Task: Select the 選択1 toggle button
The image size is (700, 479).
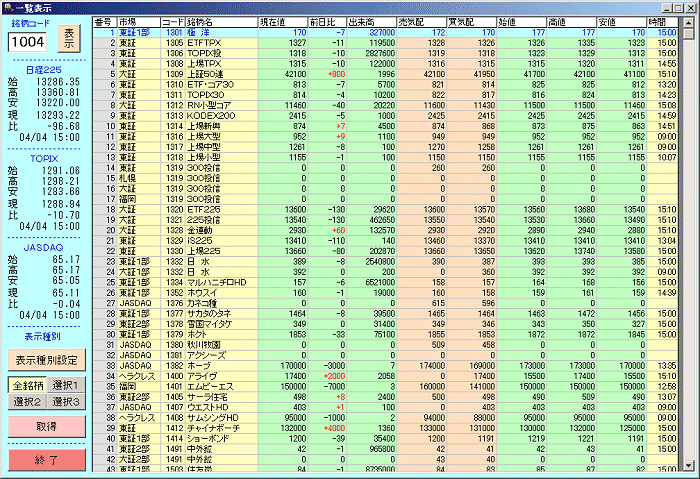Action: (66, 385)
